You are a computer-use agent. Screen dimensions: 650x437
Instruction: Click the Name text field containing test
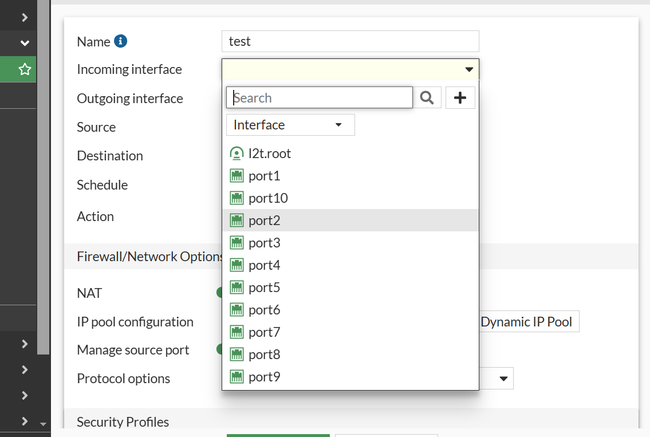[x=350, y=41]
